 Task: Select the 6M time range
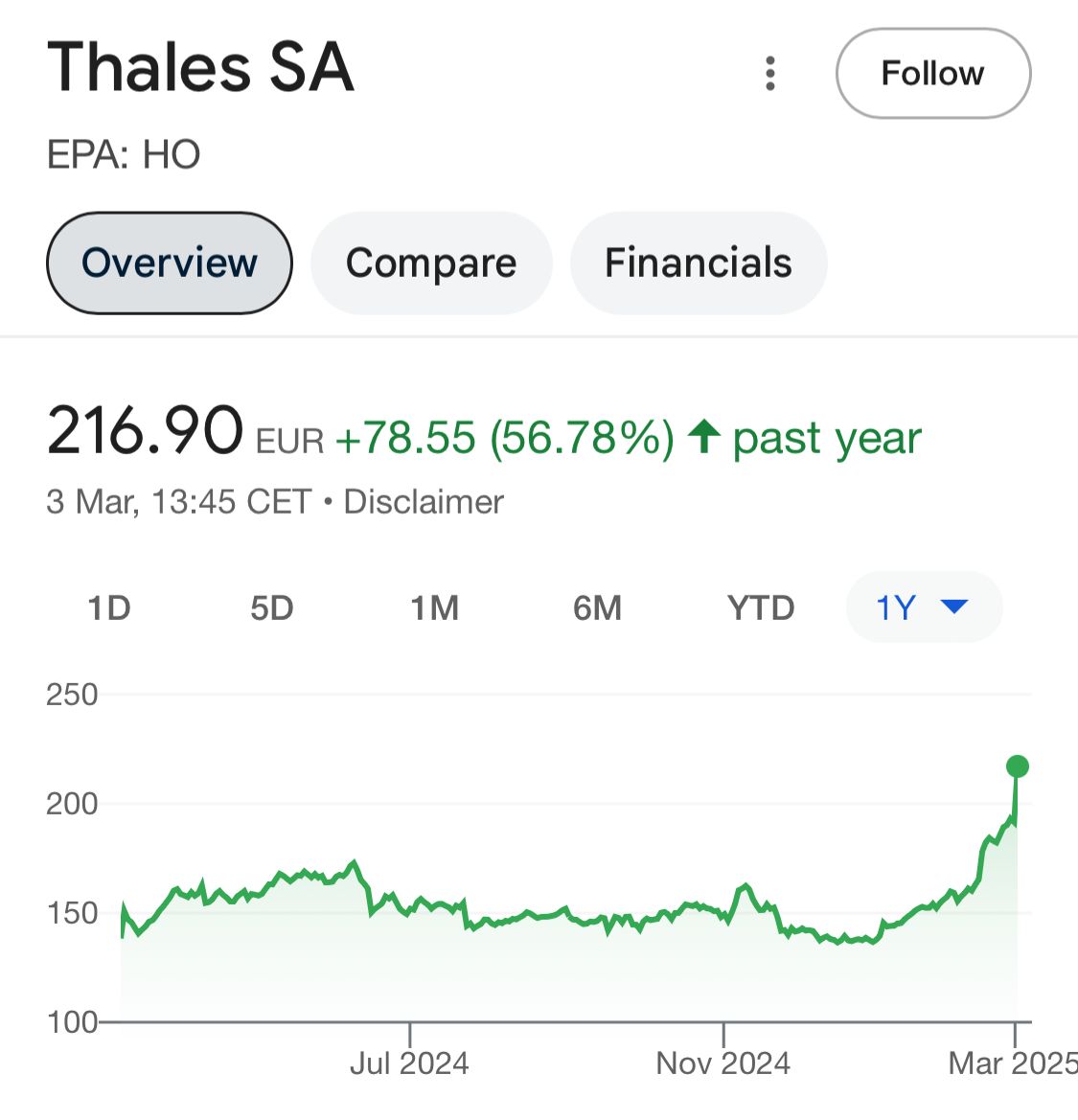[x=597, y=607]
